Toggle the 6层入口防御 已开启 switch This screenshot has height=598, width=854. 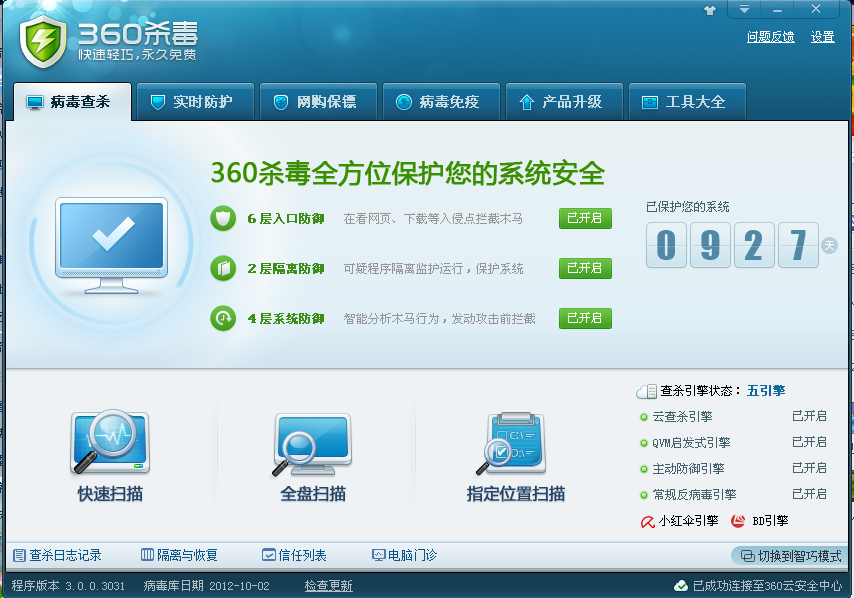click(x=585, y=218)
